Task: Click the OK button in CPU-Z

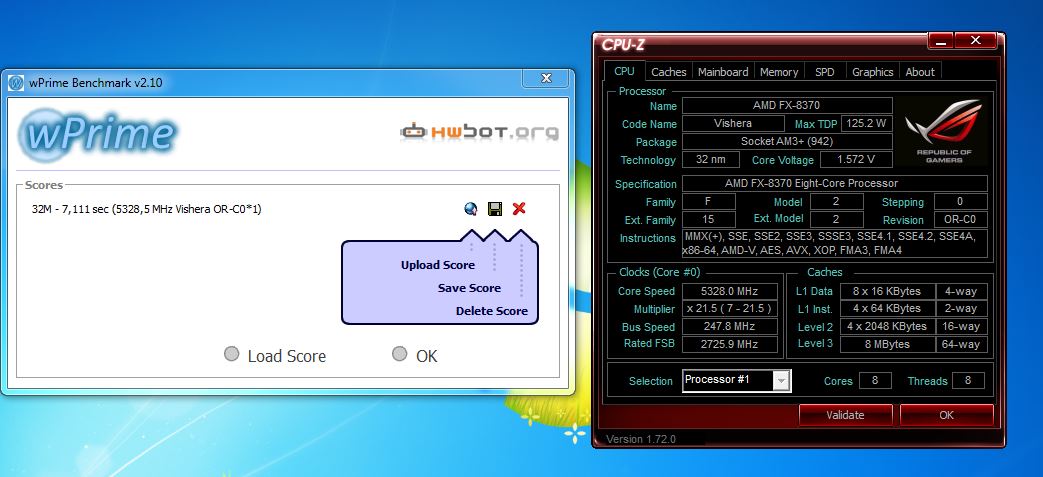Action: [947, 415]
